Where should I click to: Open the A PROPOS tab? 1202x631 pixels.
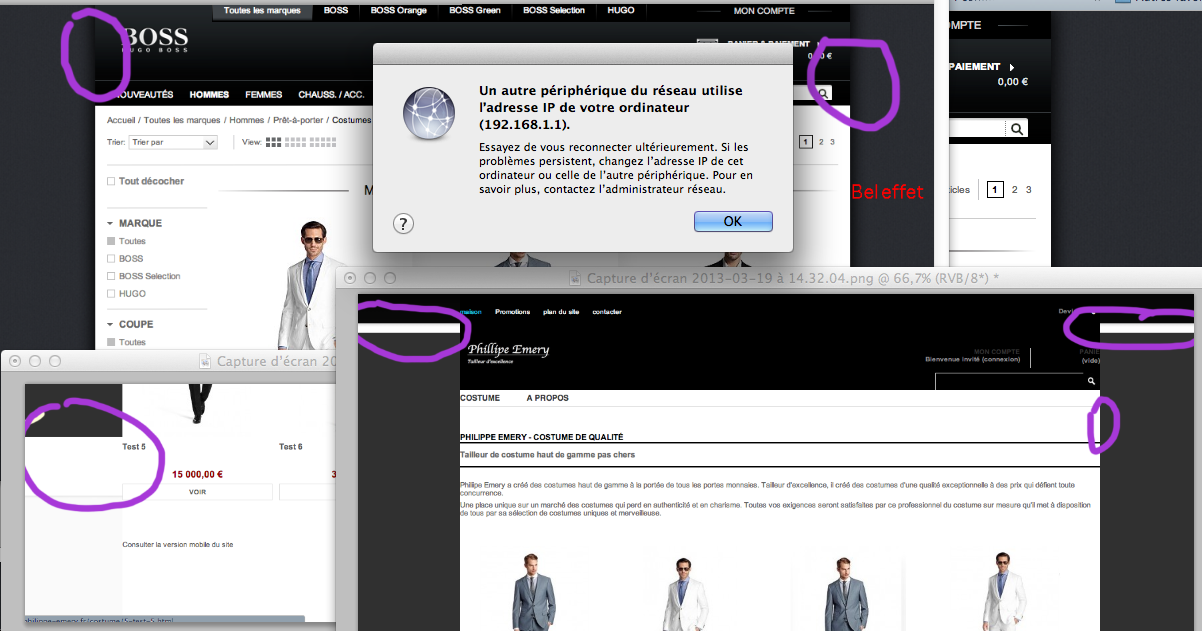547,398
